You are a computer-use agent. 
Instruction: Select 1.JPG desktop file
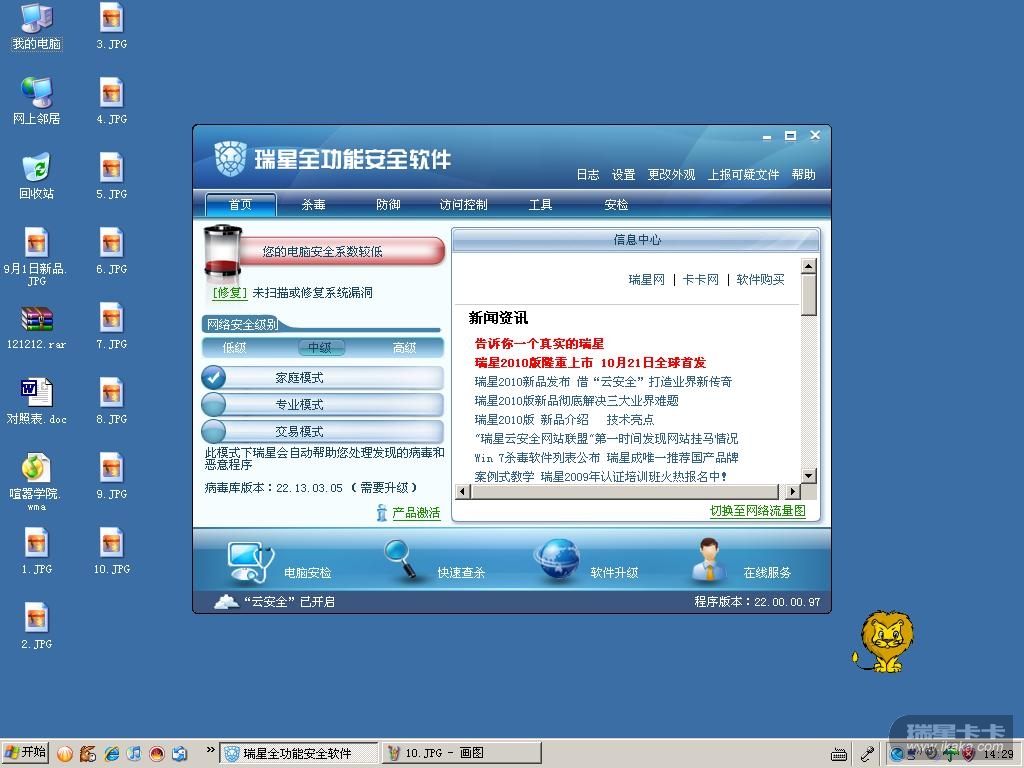tap(37, 552)
